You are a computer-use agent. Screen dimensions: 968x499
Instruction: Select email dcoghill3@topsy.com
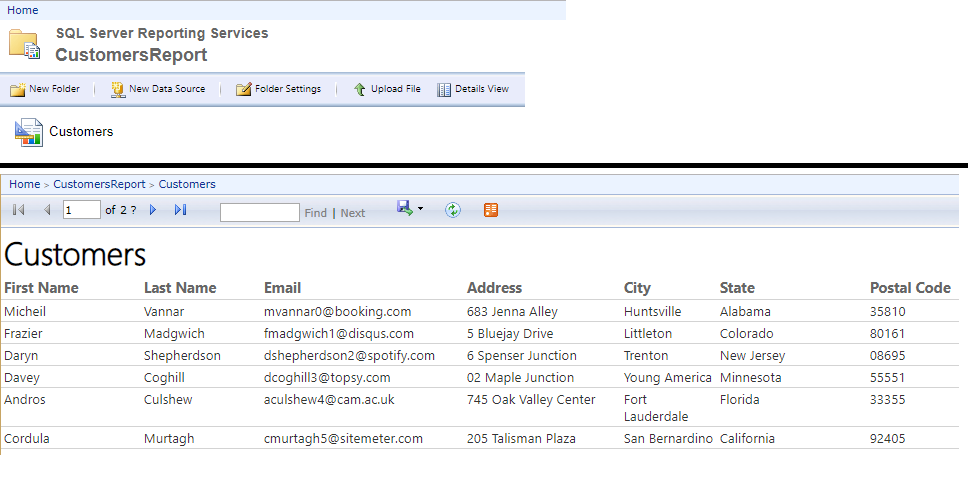(327, 378)
